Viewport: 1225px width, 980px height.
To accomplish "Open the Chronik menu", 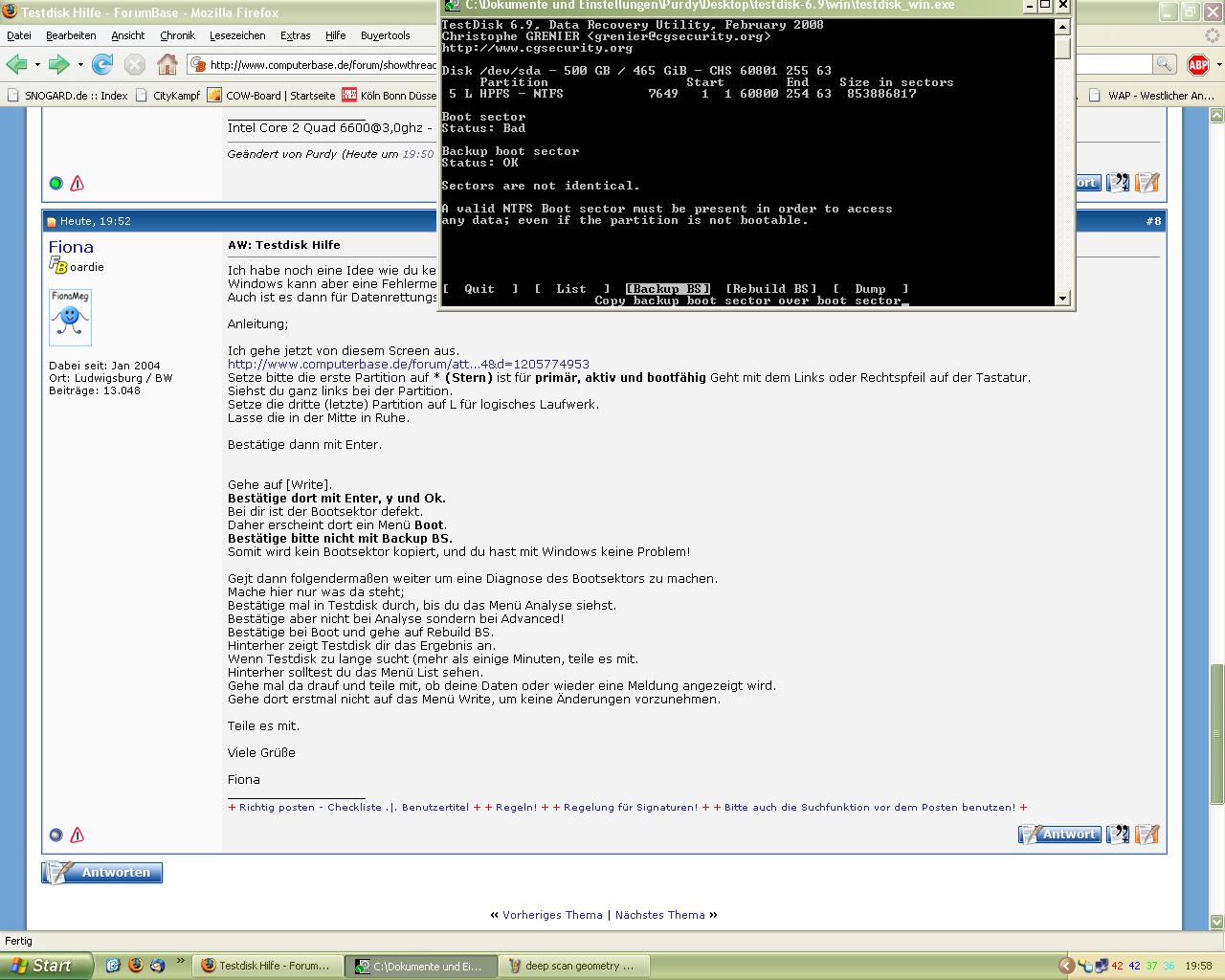I will coord(177,35).
